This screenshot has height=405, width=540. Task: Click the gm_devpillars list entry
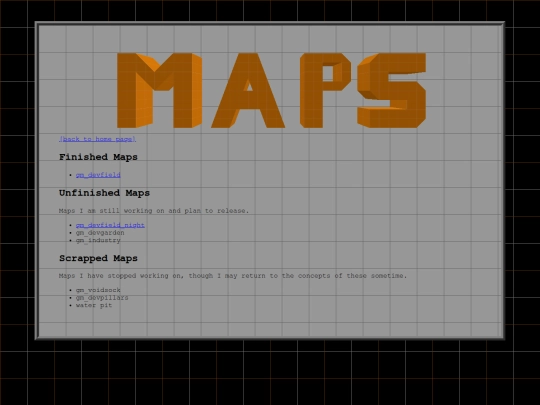point(102,298)
